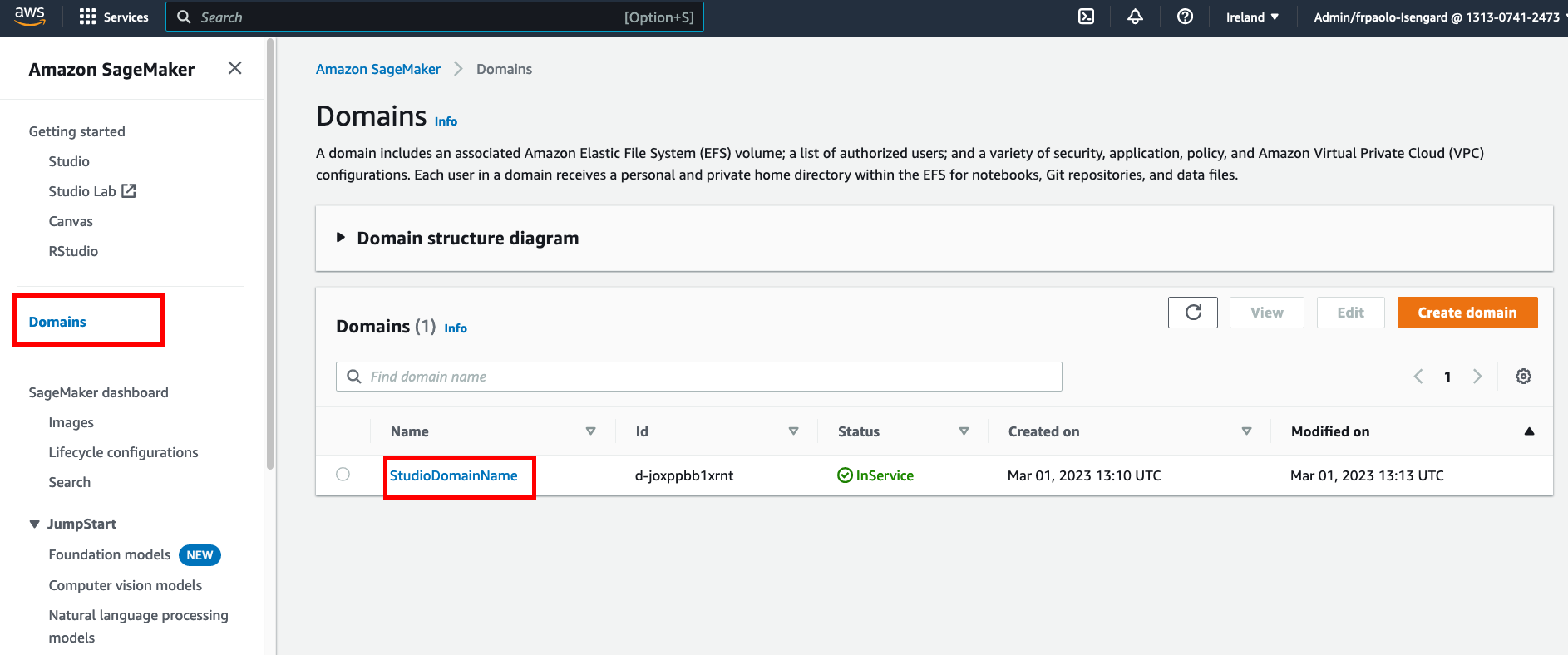Click created date Mar 01, 2023 13:10 UTC
This screenshot has height=655, width=1568.
(x=1084, y=475)
